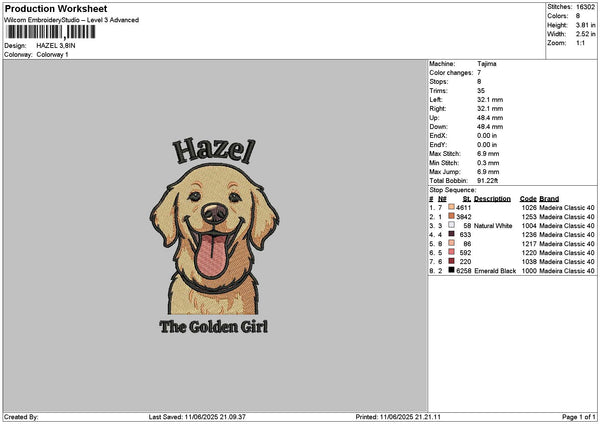Image resolution: width=600 pixels, height=424 pixels.
Task: Click the Stitches count value 16302
Action: pos(585,7)
